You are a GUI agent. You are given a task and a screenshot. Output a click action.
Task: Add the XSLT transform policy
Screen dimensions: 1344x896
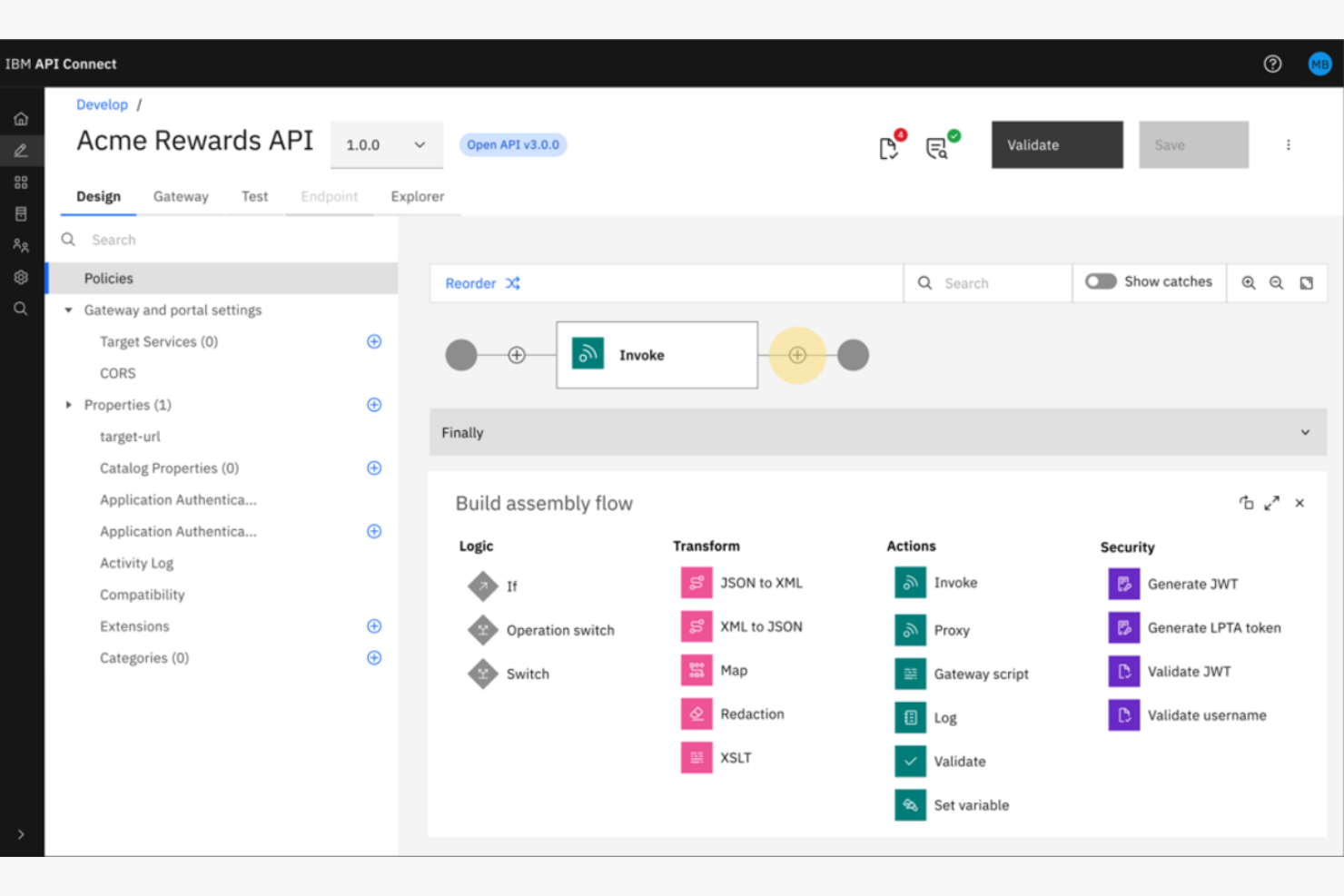click(716, 758)
